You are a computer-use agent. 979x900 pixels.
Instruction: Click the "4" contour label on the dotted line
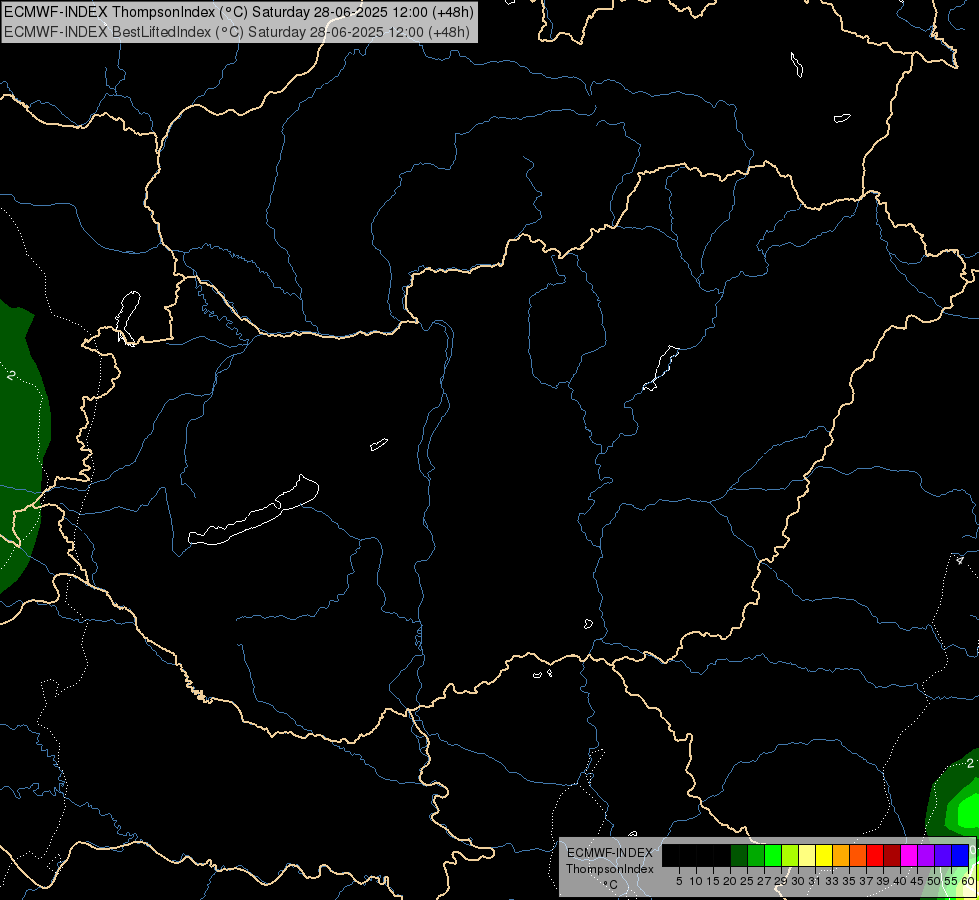tap(960, 560)
